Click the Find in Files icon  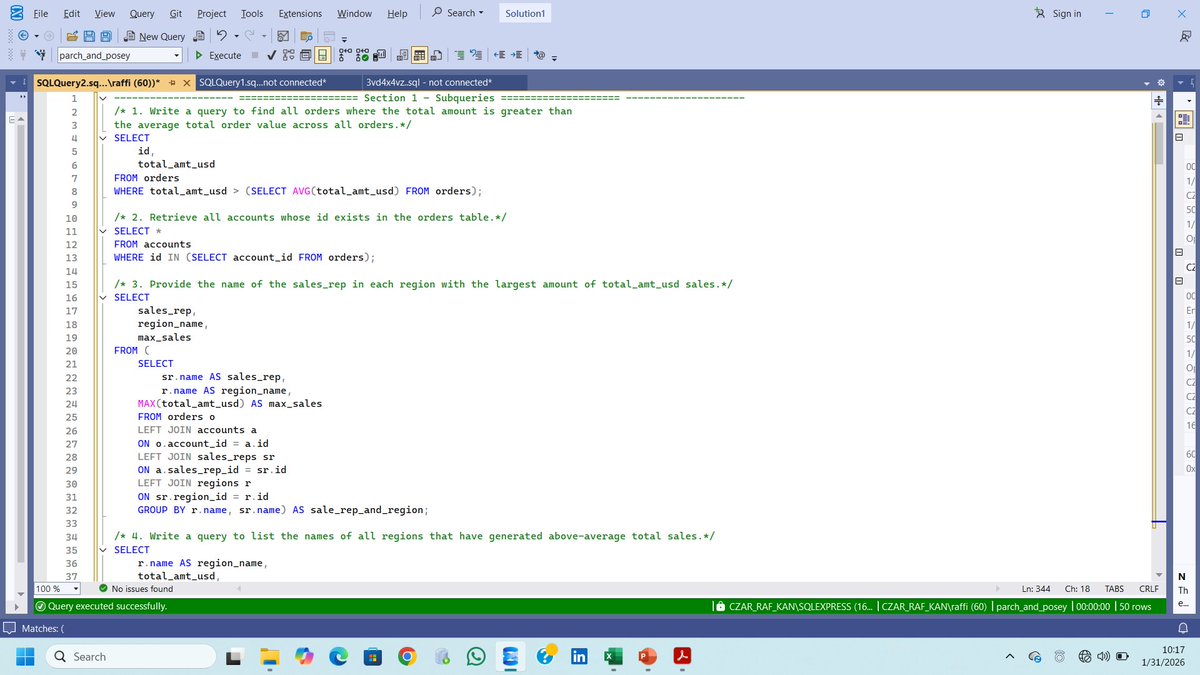307,36
